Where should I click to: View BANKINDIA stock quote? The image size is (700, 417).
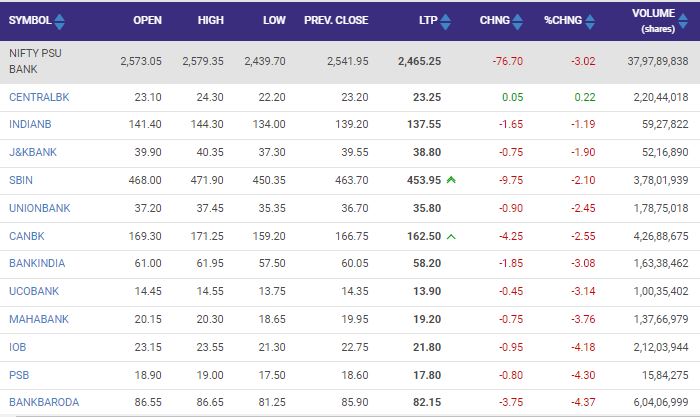click(38, 263)
